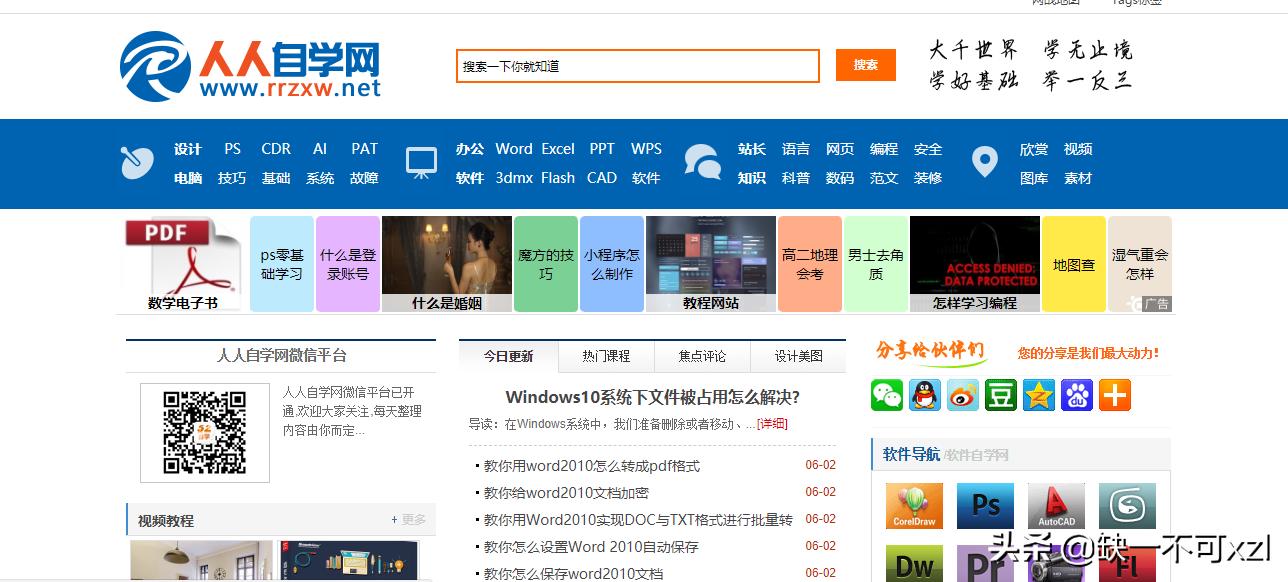Click the 湿气重会怎样 beige tile

click(1140, 264)
